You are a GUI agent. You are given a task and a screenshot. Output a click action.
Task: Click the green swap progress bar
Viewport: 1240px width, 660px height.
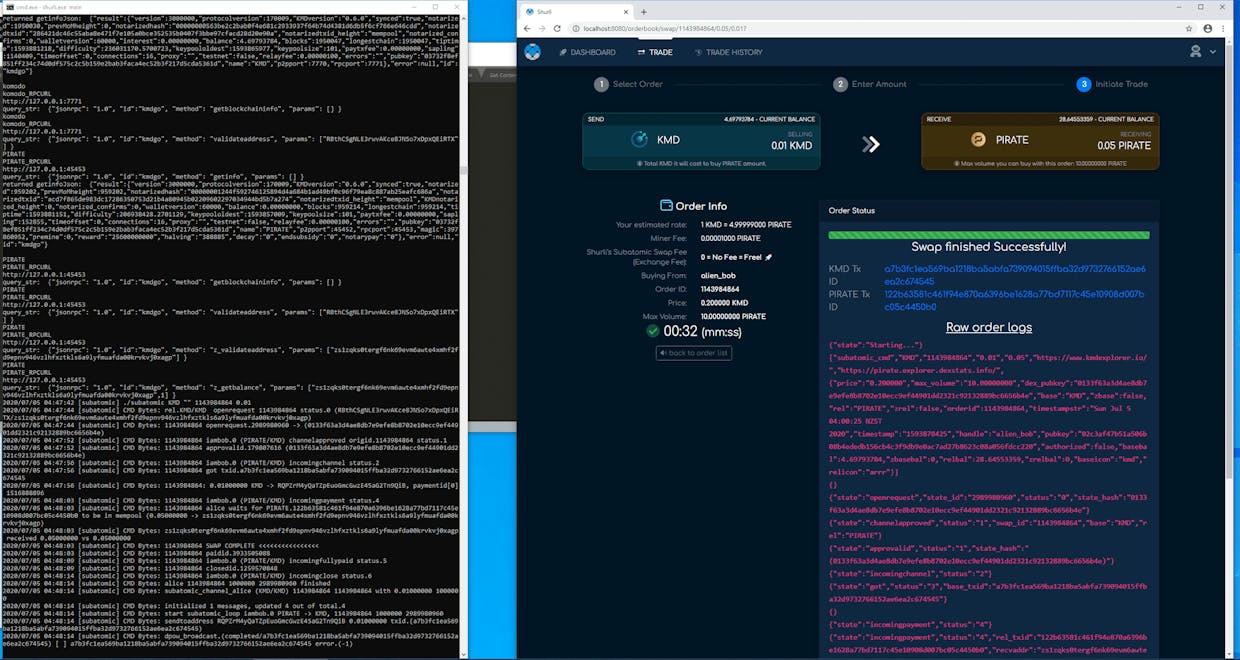click(989, 235)
